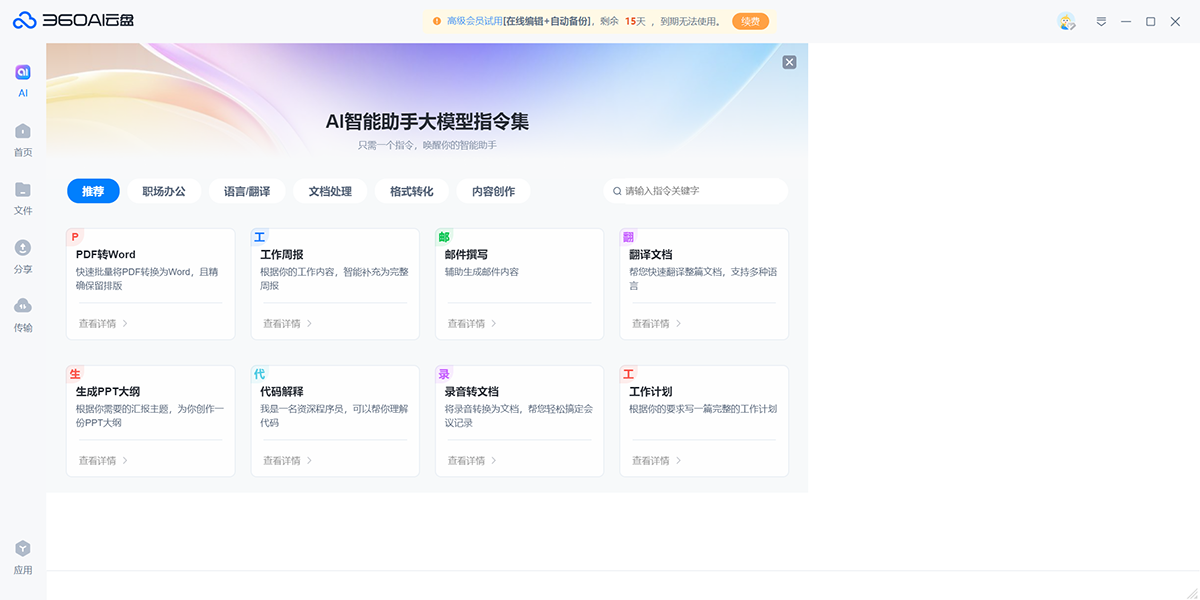
Task: Select the 内容创作 tab
Action: point(492,191)
